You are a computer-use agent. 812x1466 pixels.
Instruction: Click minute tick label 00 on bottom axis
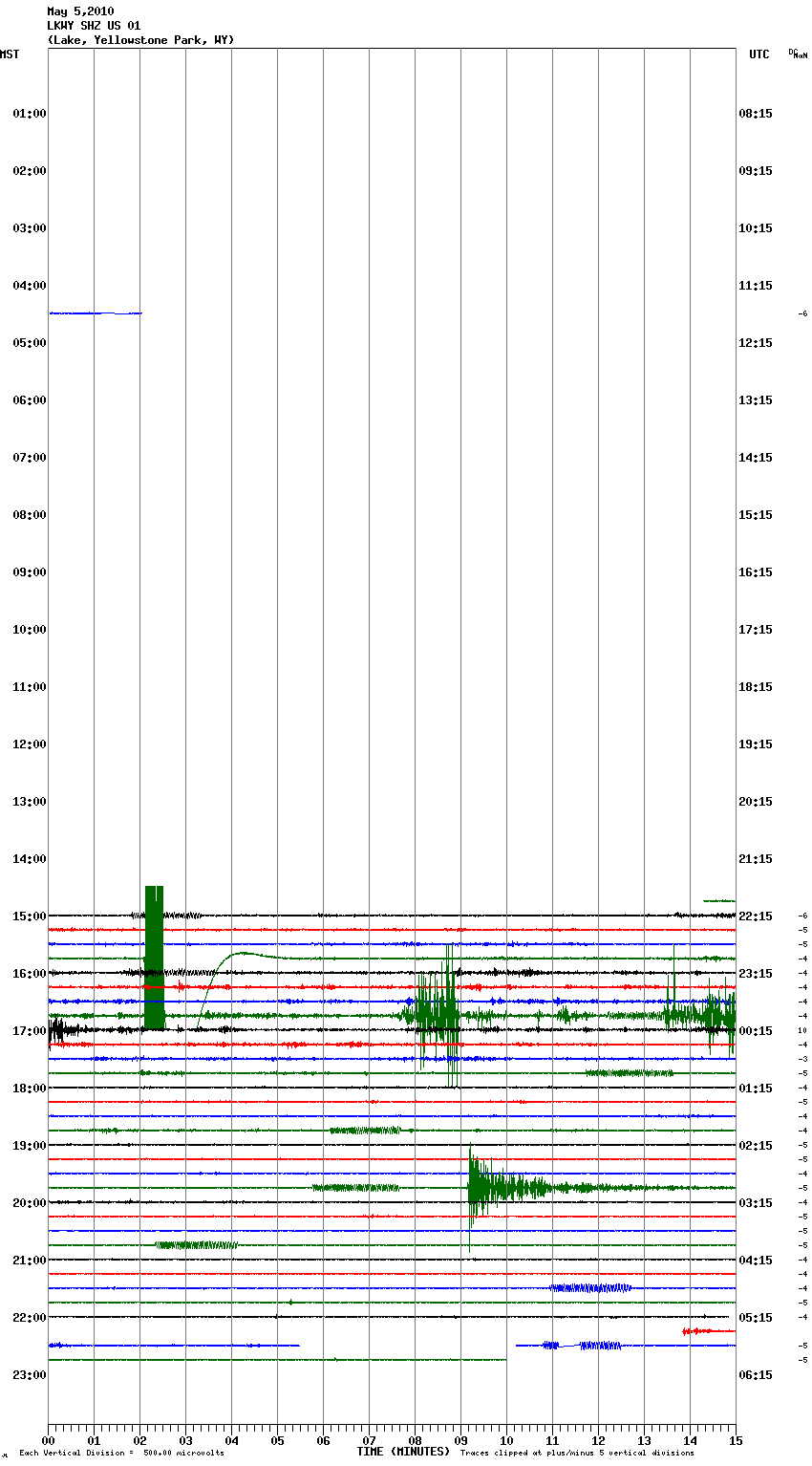coord(48,1440)
